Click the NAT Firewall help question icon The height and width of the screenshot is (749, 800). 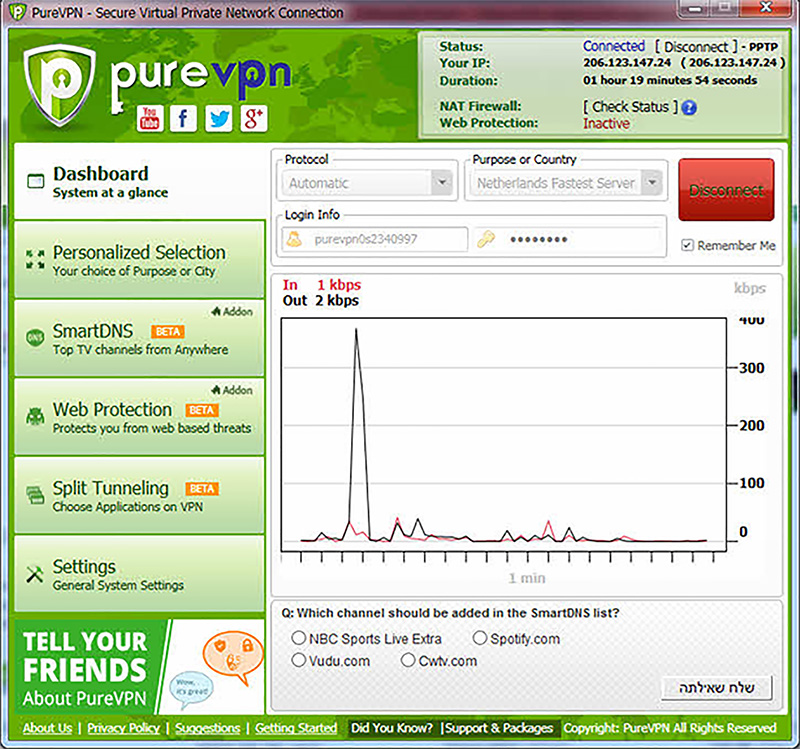click(689, 108)
